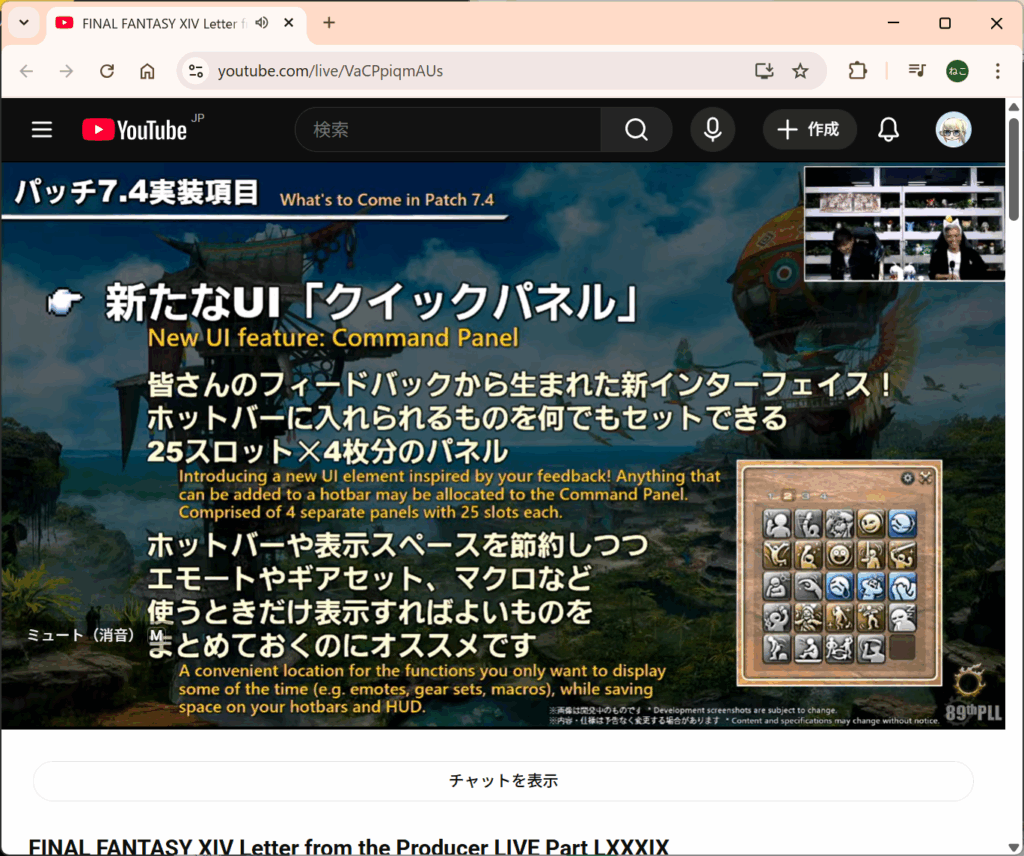Image resolution: width=1024 pixels, height=856 pixels.
Task: Click the page's vertical scrollbar thumb
Action: tap(1014, 170)
